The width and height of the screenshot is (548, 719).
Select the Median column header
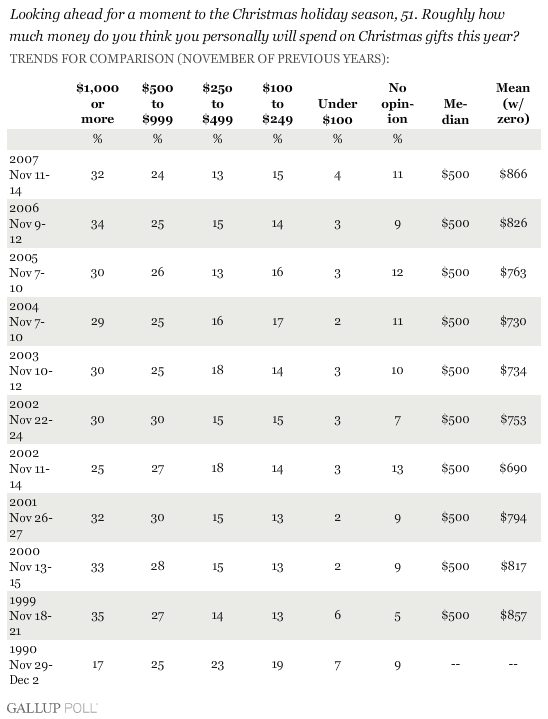tap(455, 111)
